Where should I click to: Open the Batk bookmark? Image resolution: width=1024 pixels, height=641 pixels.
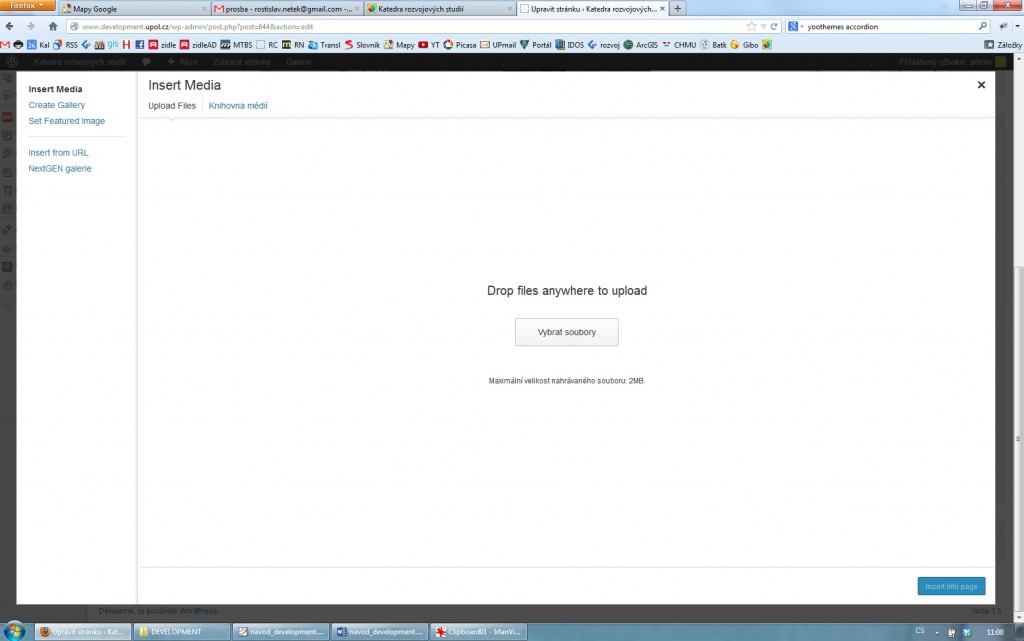[713, 44]
